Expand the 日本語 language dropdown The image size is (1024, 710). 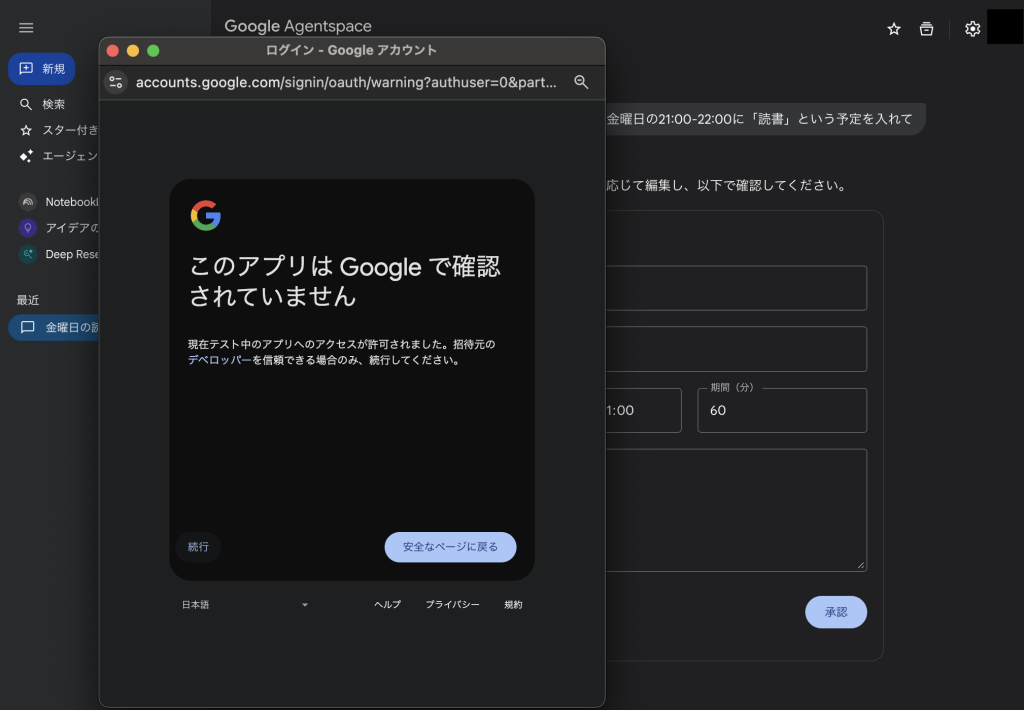point(245,605)
